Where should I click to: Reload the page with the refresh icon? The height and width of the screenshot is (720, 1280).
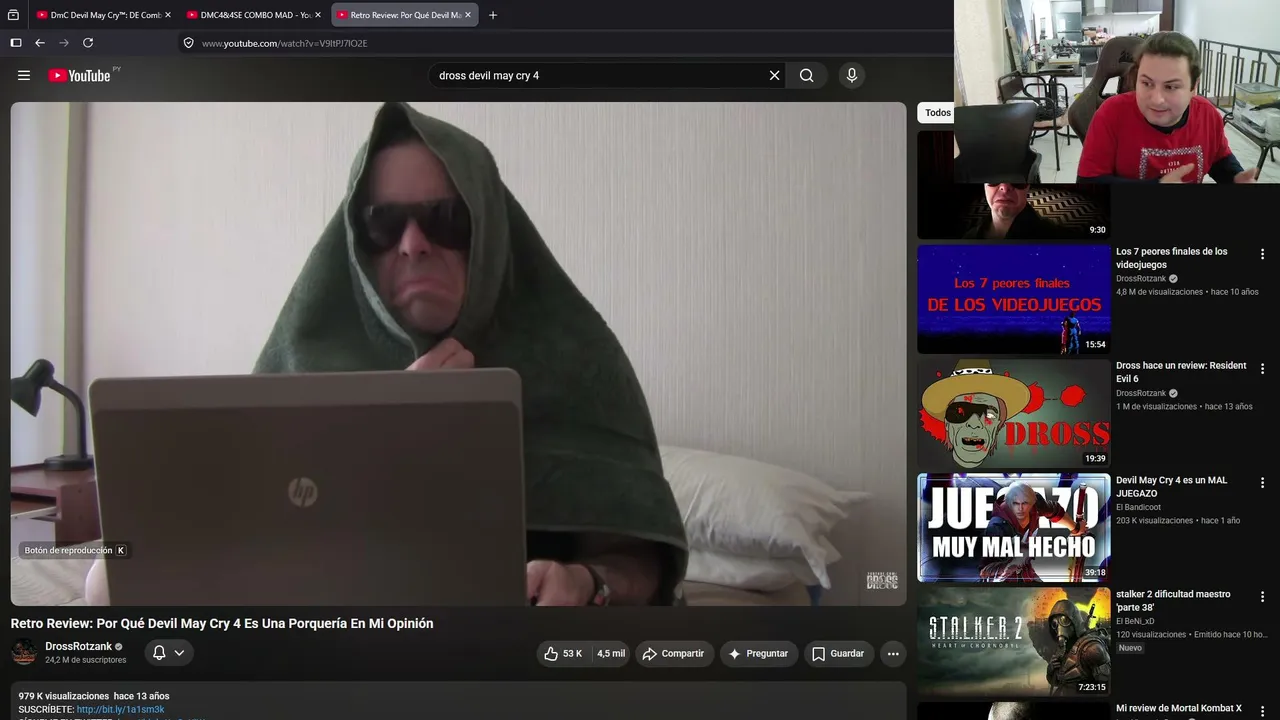click(x=88, y=43)
